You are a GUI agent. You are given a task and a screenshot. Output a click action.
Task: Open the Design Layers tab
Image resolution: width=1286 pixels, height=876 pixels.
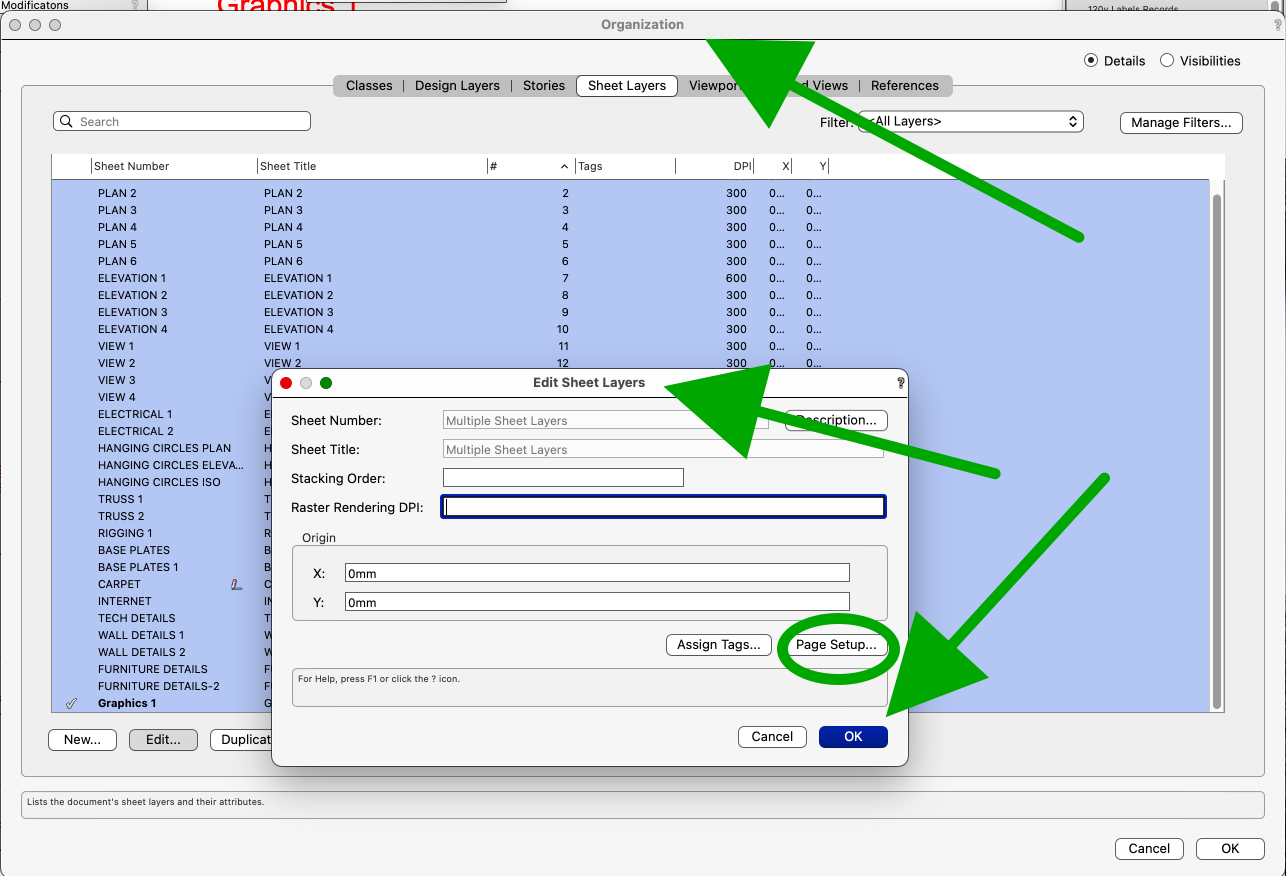point(457,85)
